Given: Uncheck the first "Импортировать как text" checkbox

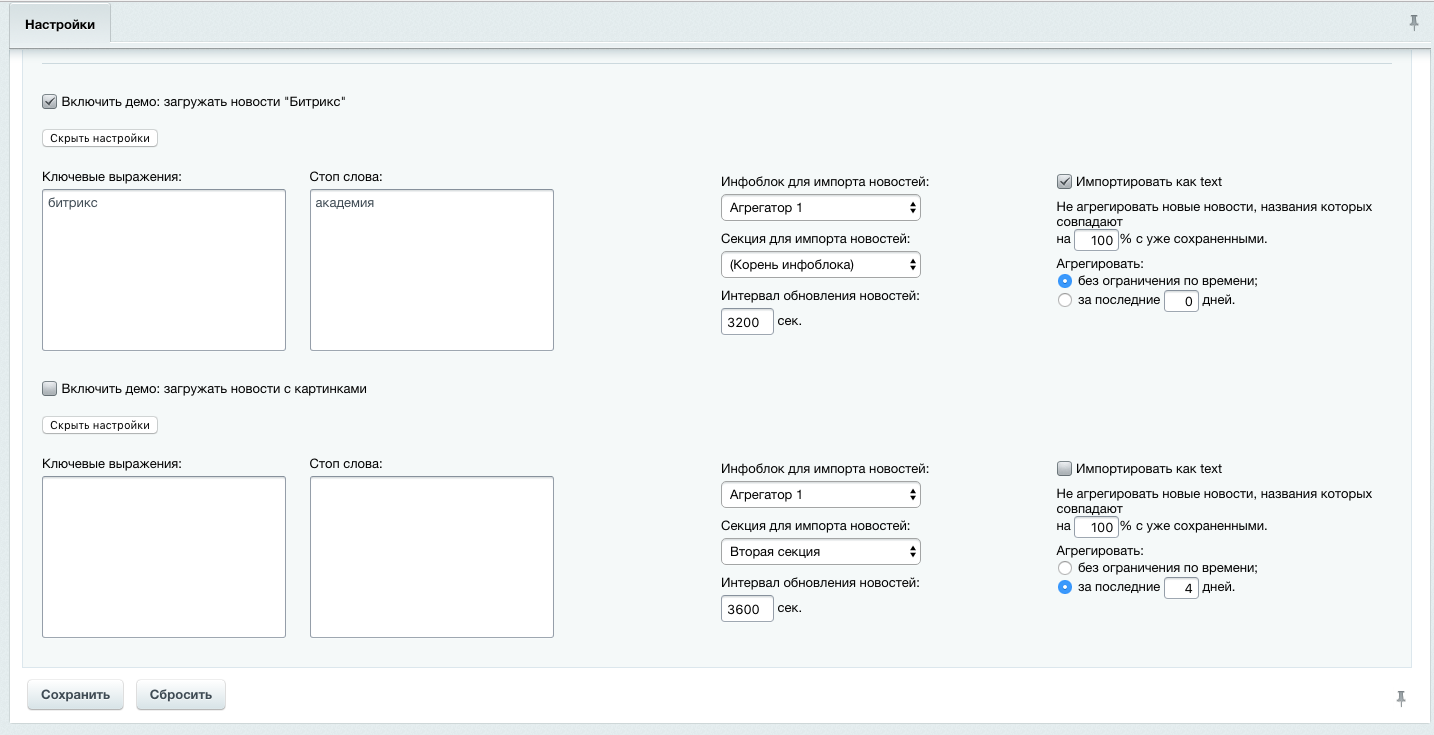Looking at the screenshot, I should [1065, 181].
